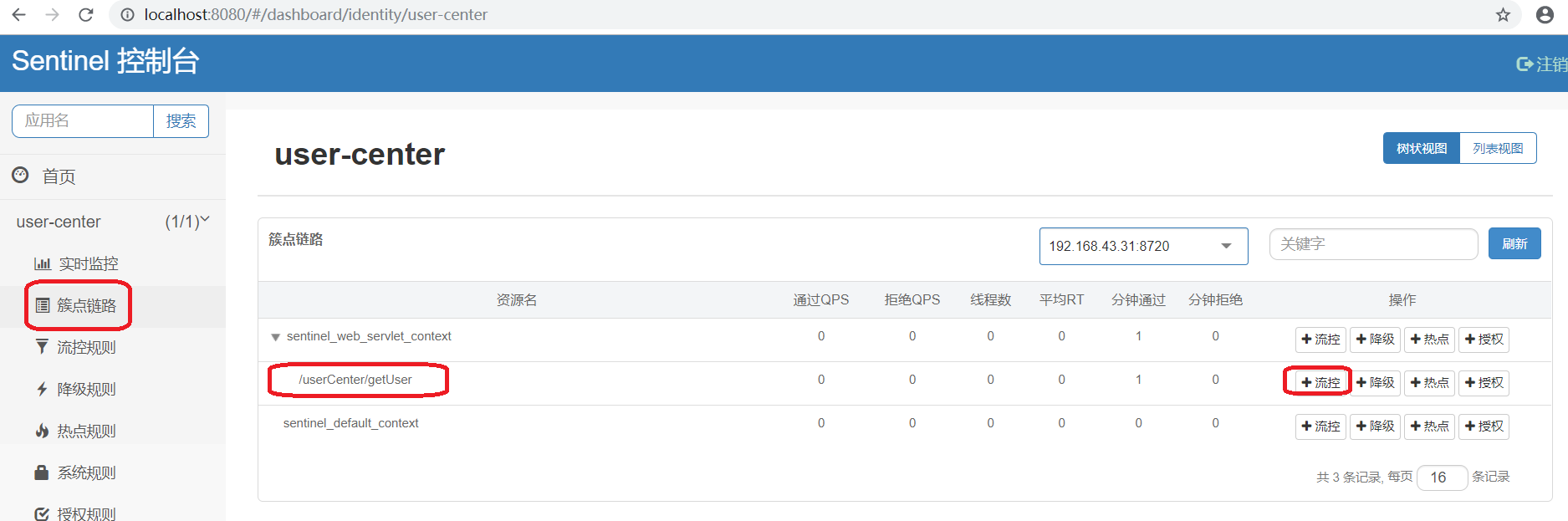Focus the 应用名 search field
The width and height of the screenshot is (1568, 521).
pos(83,120)
